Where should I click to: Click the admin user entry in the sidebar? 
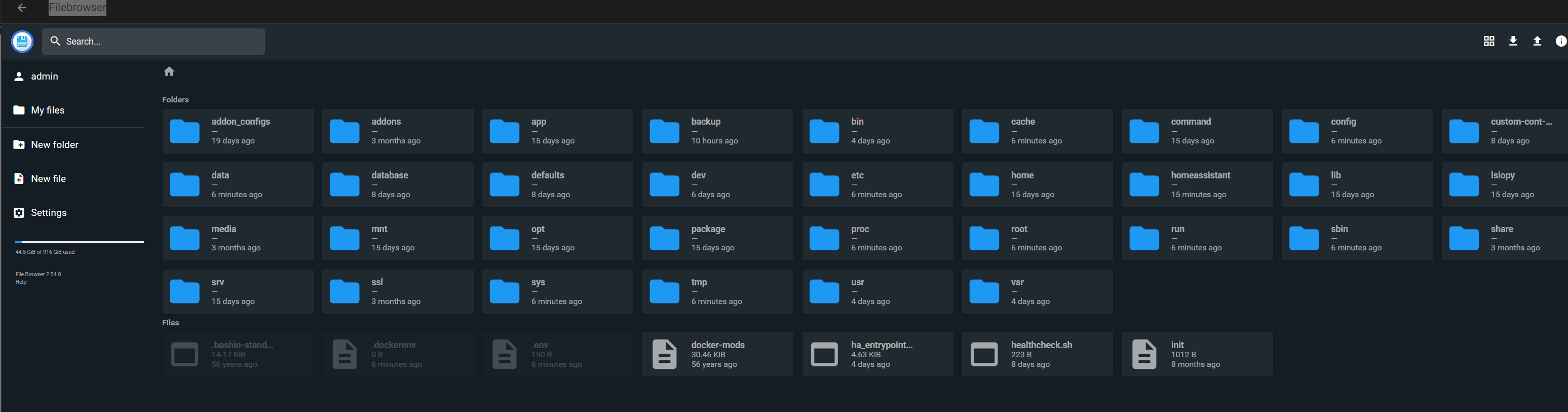(45, 77)
